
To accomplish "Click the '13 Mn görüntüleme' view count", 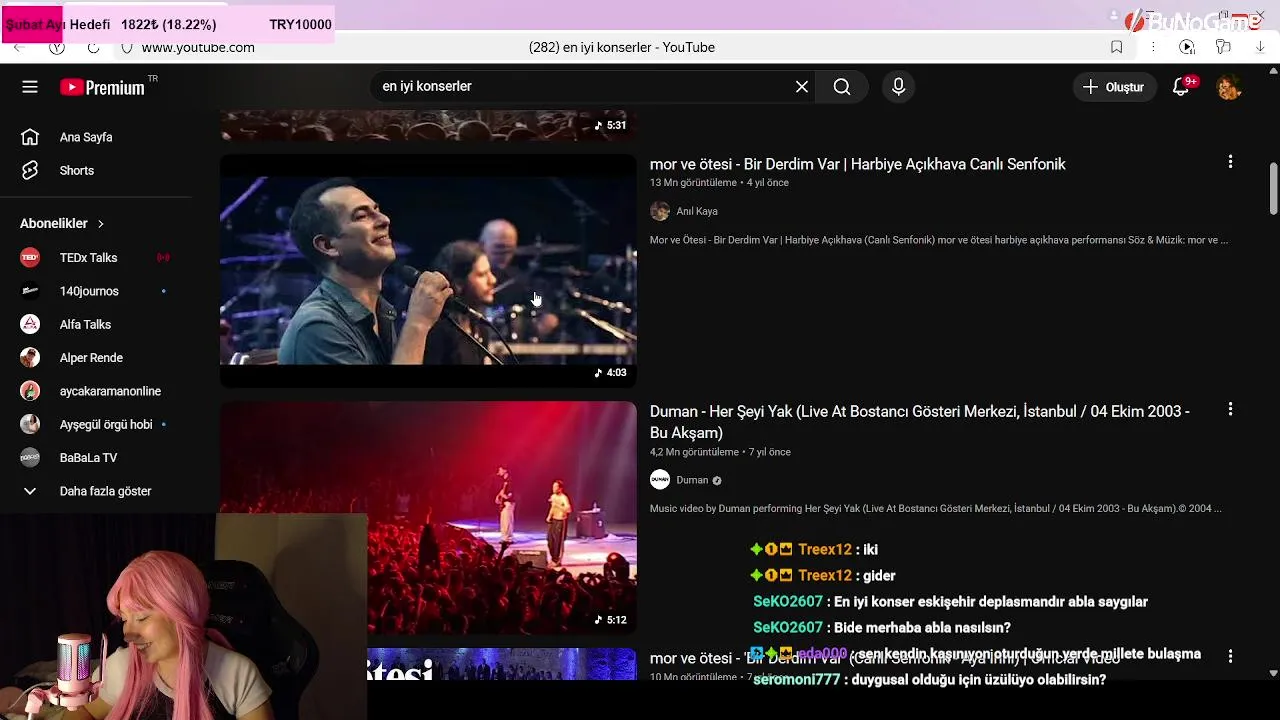I will pos(693,183).
